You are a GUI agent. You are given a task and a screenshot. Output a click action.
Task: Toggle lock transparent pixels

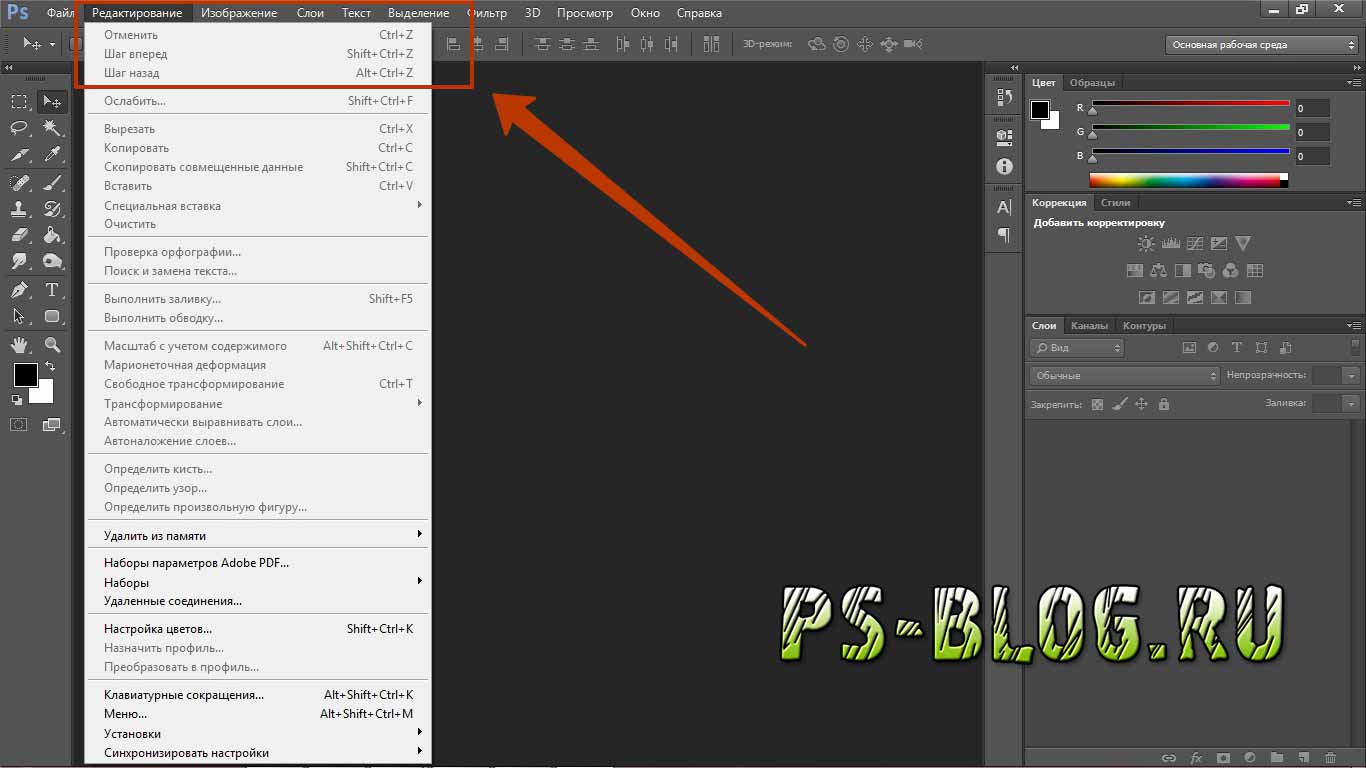[x=1097, y=405]
